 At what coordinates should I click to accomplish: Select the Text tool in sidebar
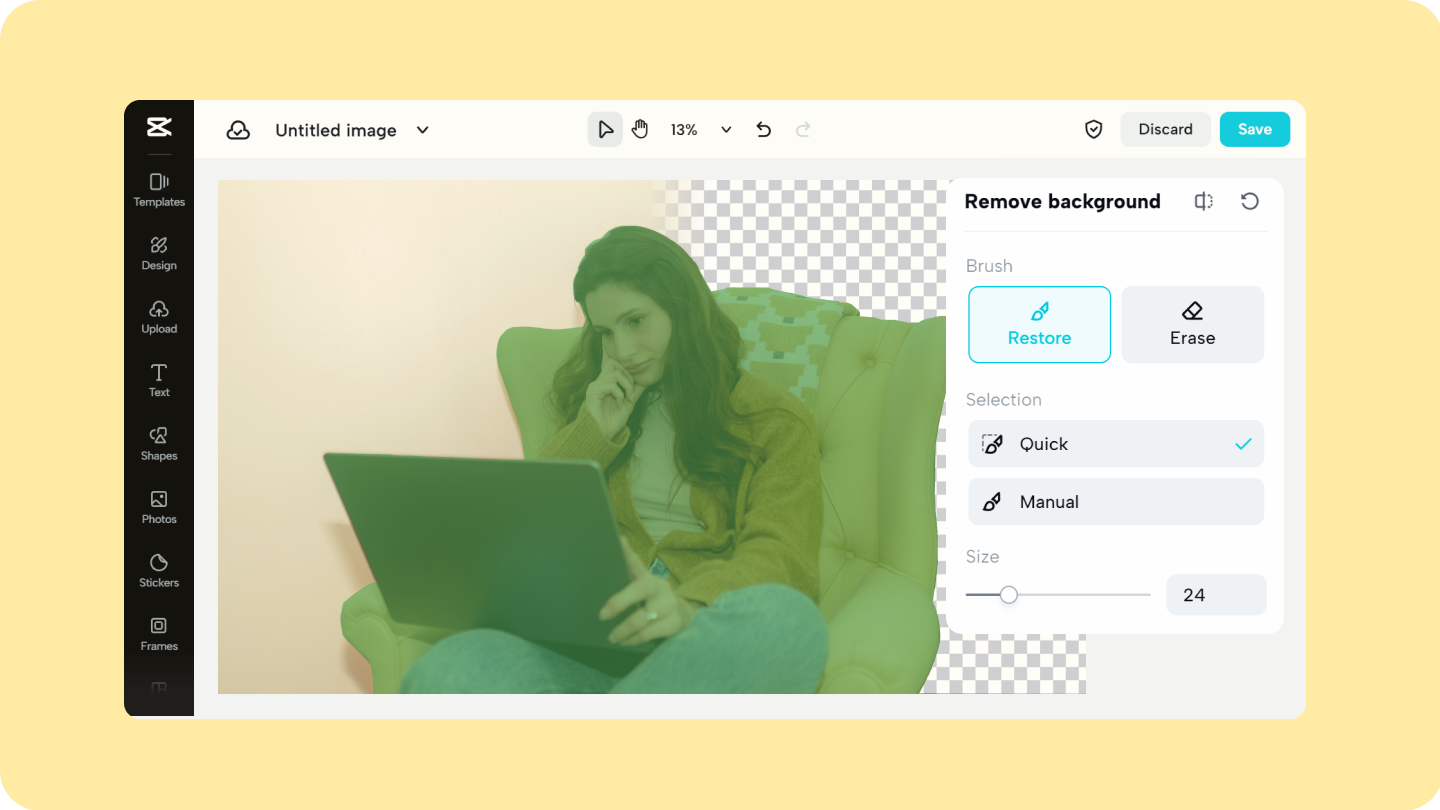point(159,380)
